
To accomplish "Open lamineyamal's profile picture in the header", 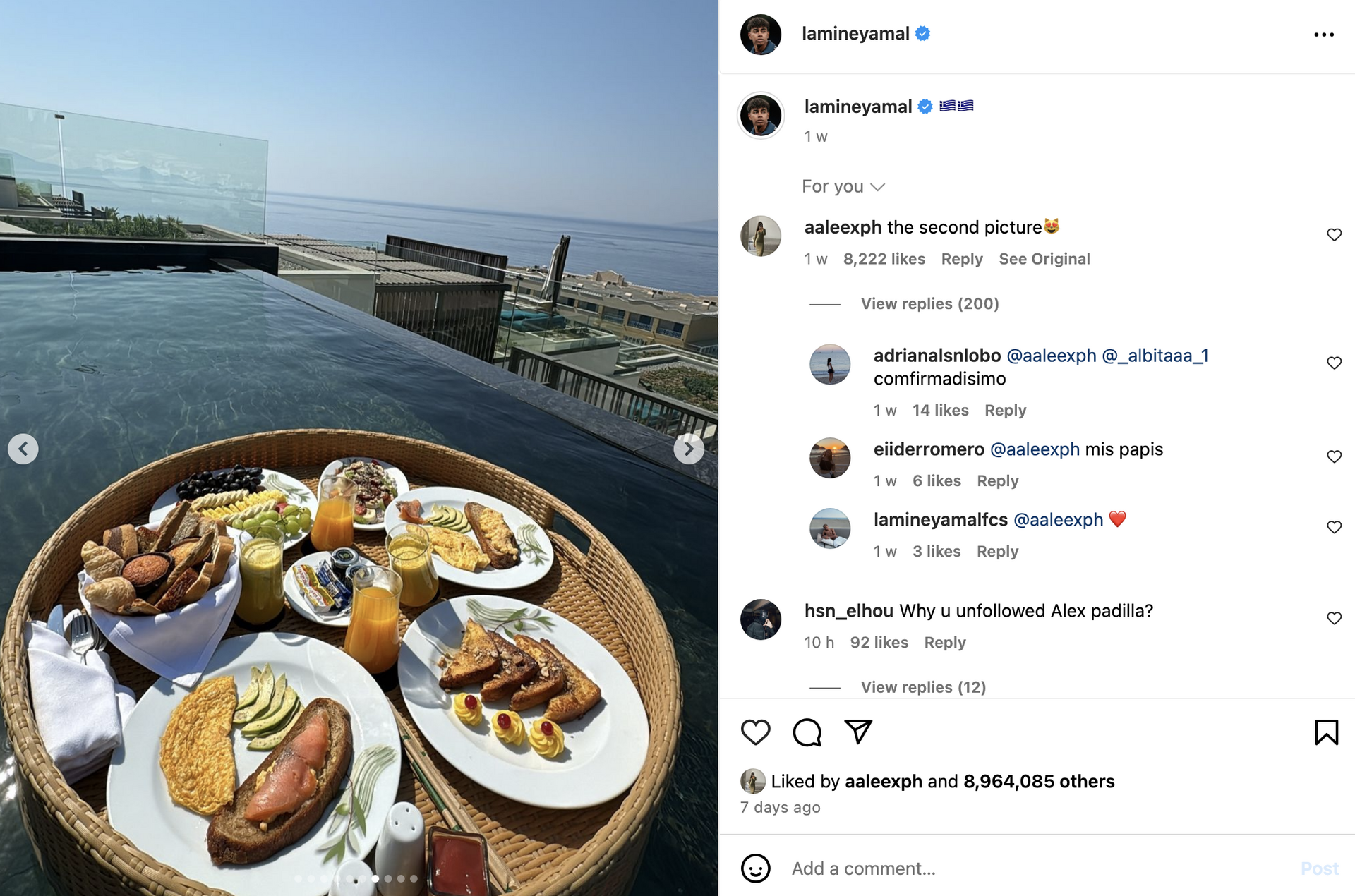I will point(760,35).
